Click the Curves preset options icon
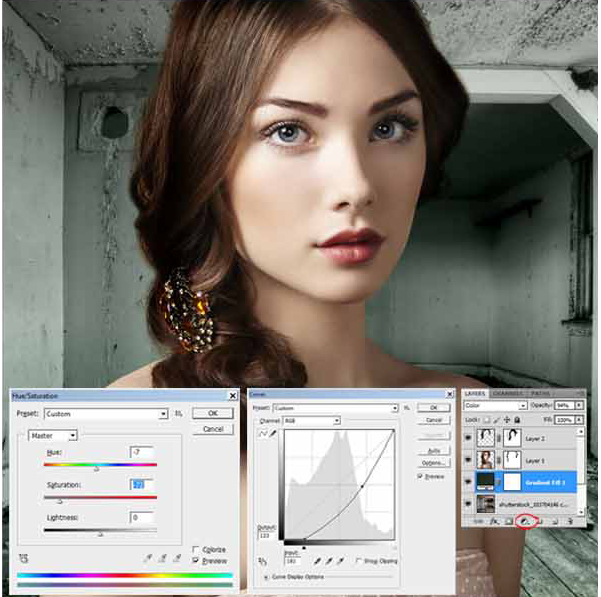 (x=407, y=408)
